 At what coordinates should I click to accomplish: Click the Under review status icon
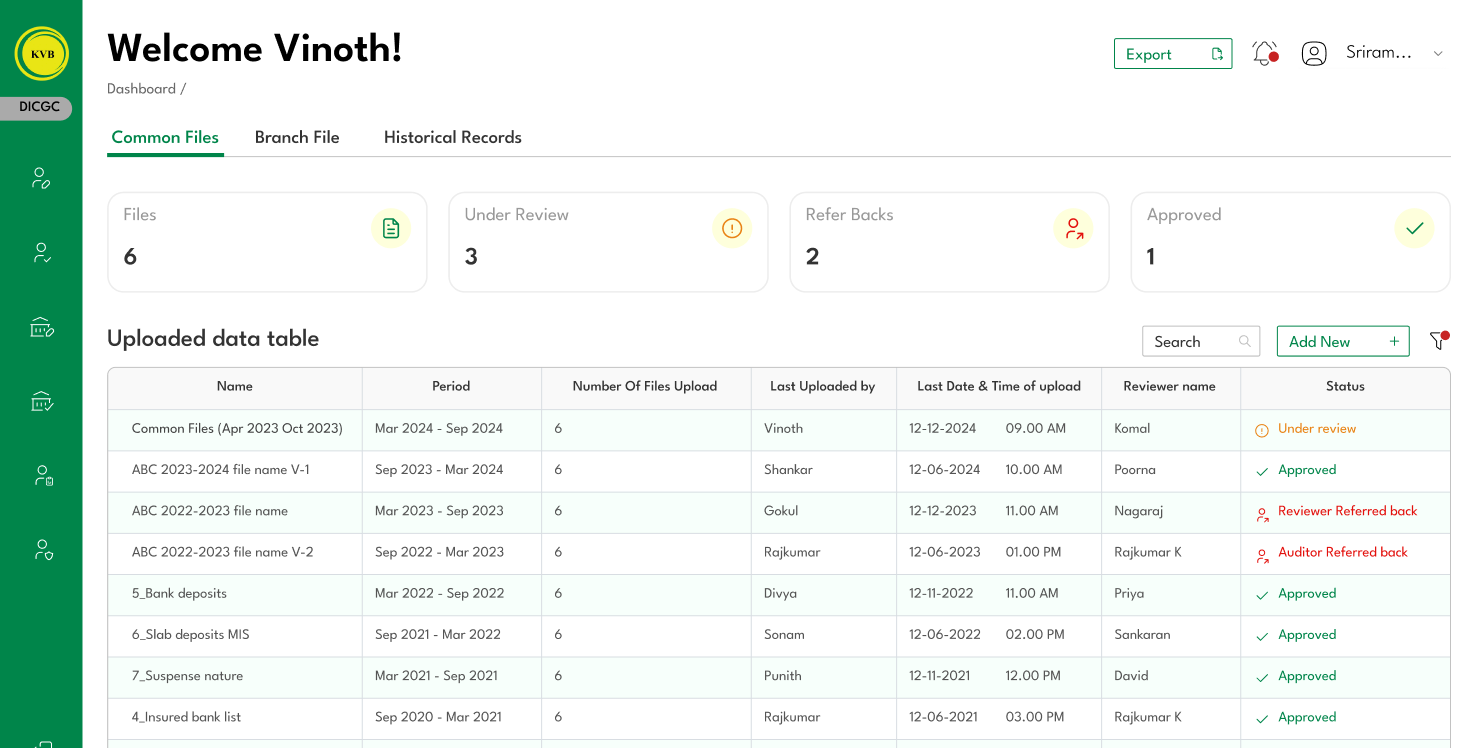tap(1262, 430)
